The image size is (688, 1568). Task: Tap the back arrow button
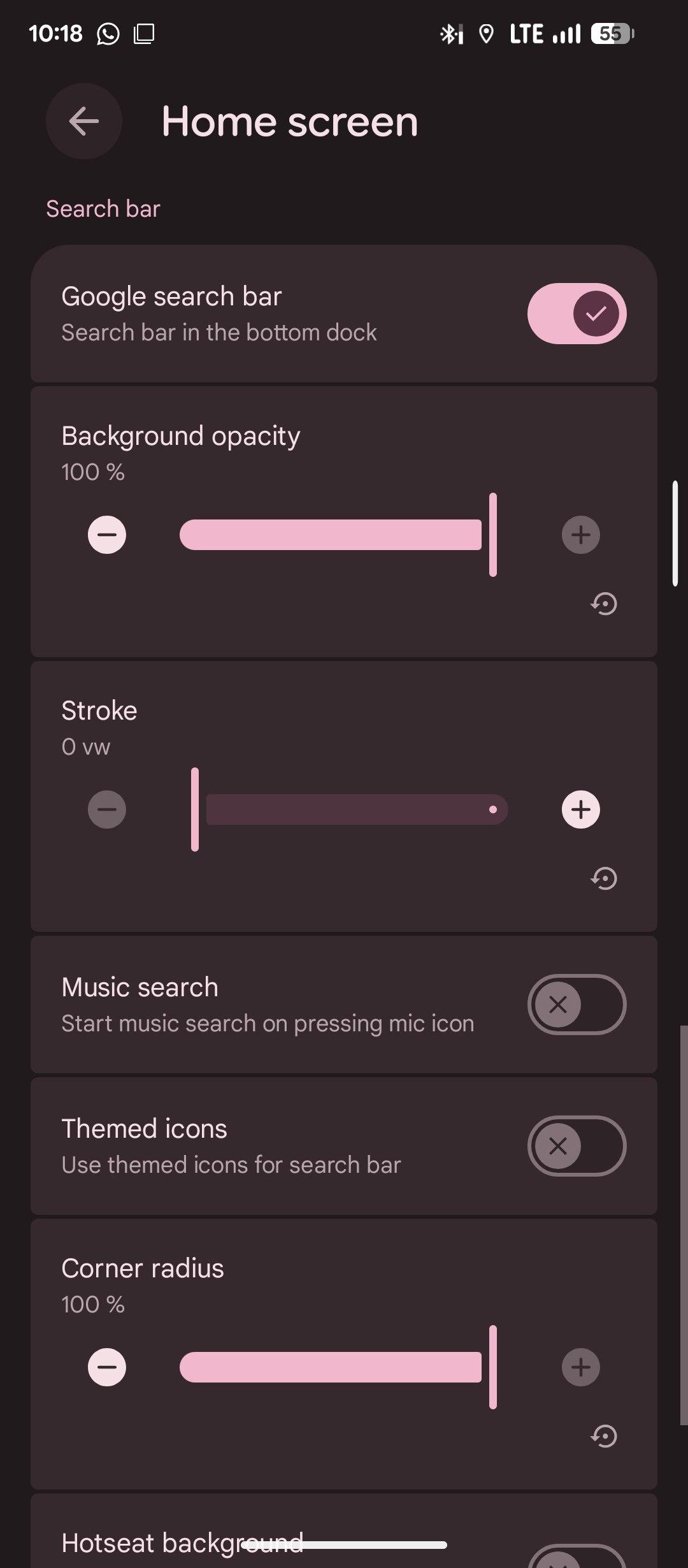tap(84, 121)
